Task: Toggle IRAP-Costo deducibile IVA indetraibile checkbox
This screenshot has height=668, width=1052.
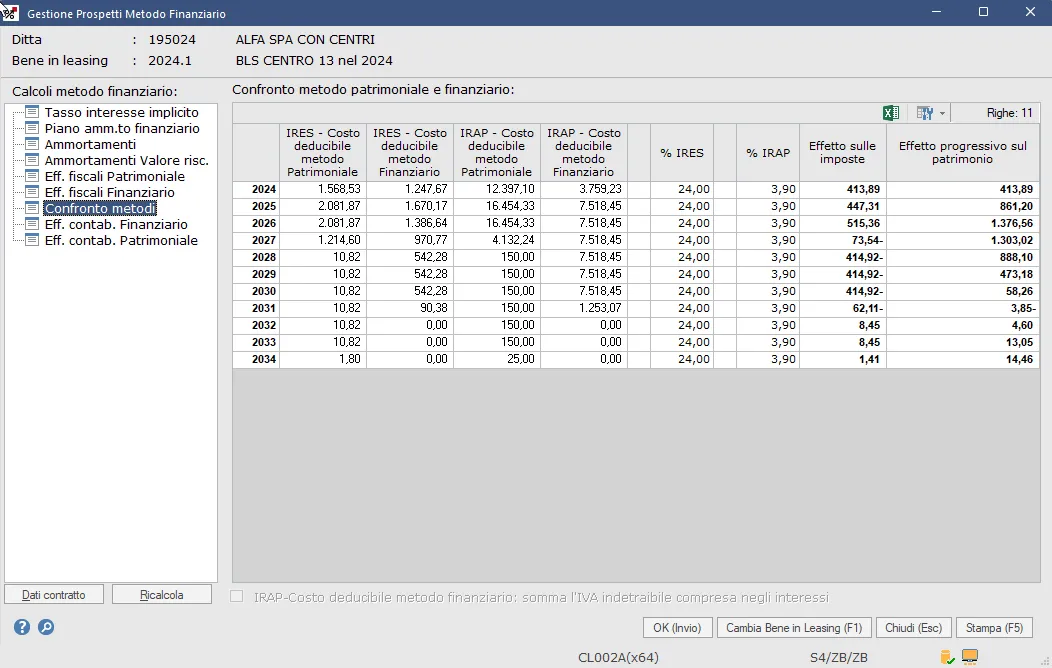Action: pos(237,596)
